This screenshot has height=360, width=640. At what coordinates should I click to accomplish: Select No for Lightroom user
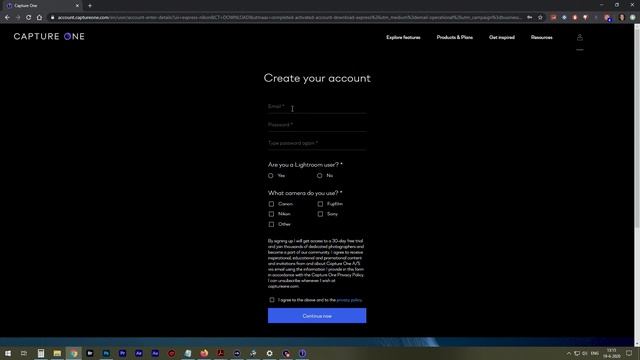click(320, 176)
